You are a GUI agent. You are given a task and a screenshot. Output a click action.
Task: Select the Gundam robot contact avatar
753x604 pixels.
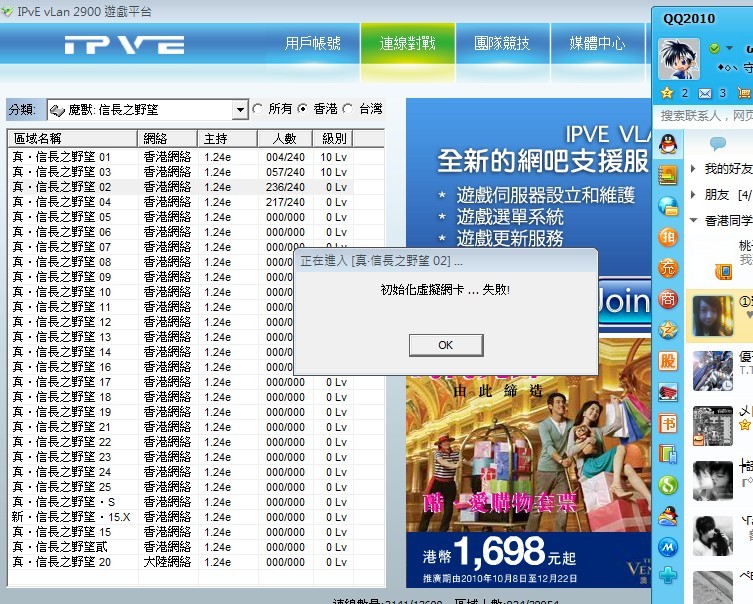[x=713, y=370]
